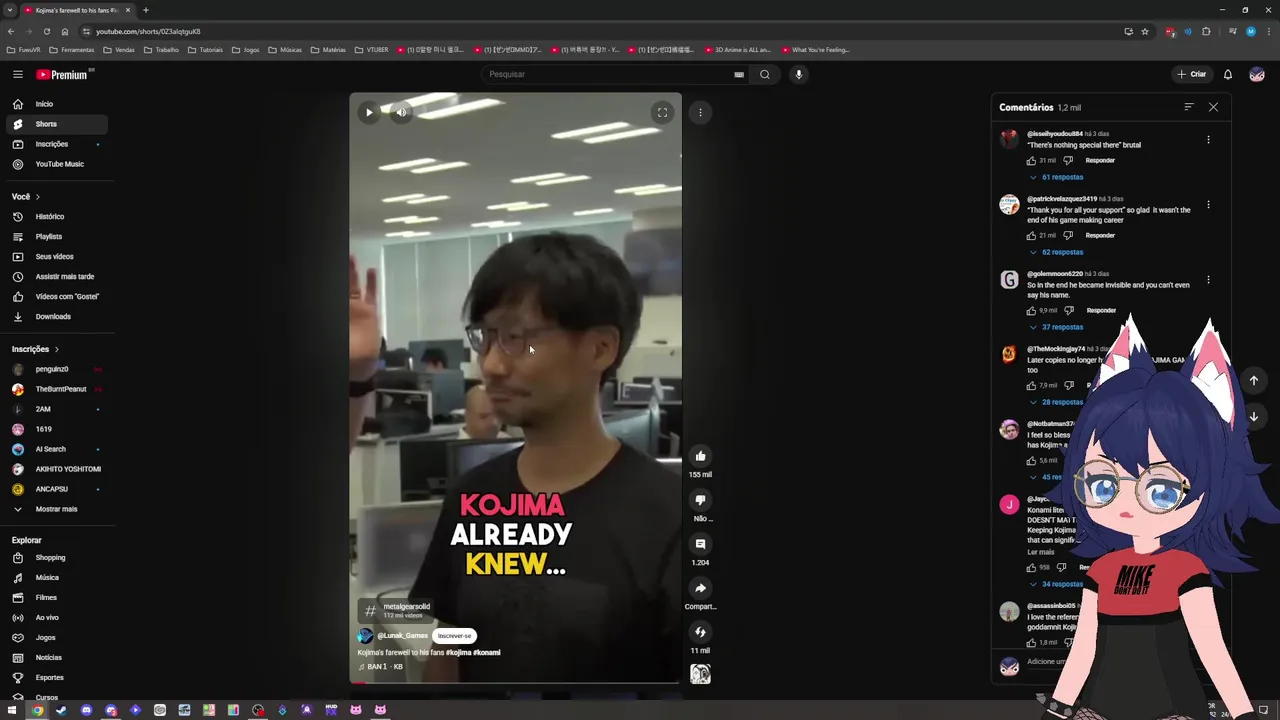Open the @Lunak_Games channel link
This screenshot has width=1280, height=720.
402,636
